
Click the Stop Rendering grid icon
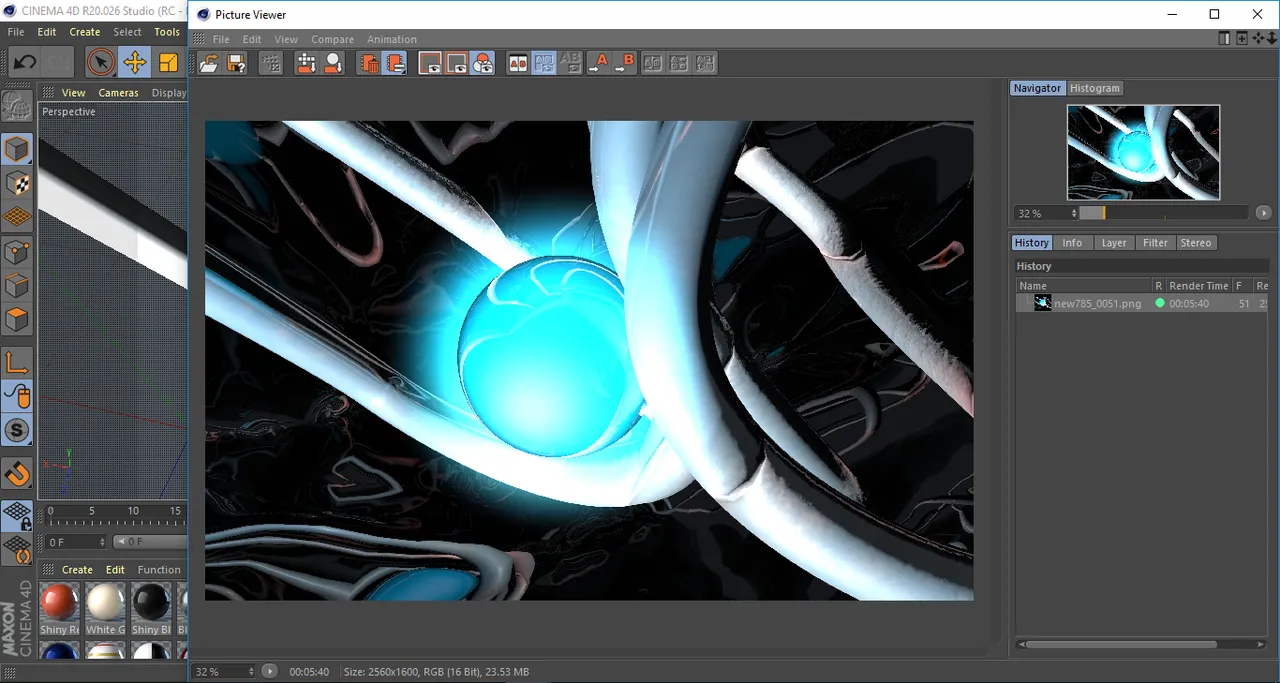(x=270, y=63)
